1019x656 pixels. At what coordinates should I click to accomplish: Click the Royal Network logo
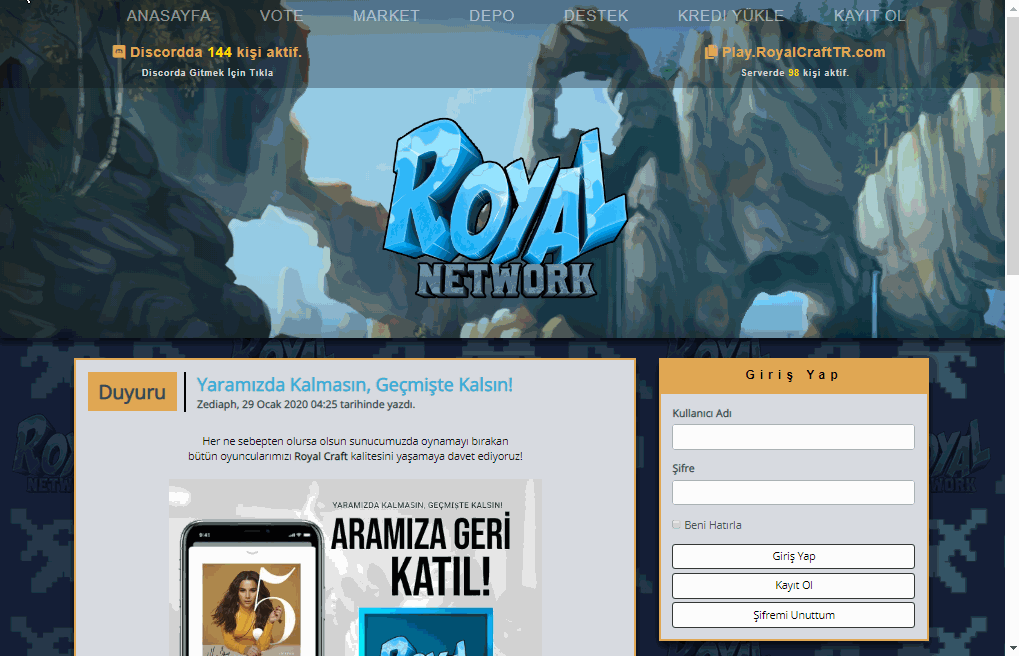[x=506, y=208]
